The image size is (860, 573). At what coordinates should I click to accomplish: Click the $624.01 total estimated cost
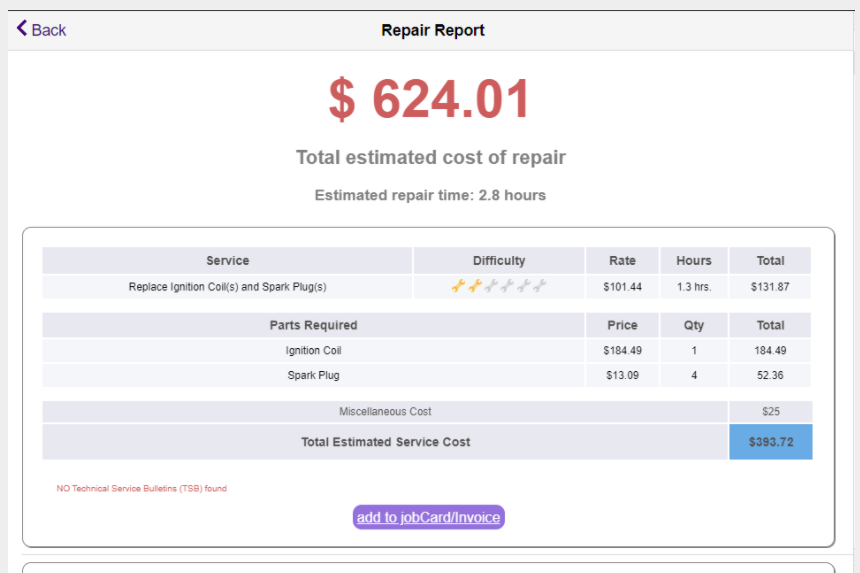(x=429, y=99)
